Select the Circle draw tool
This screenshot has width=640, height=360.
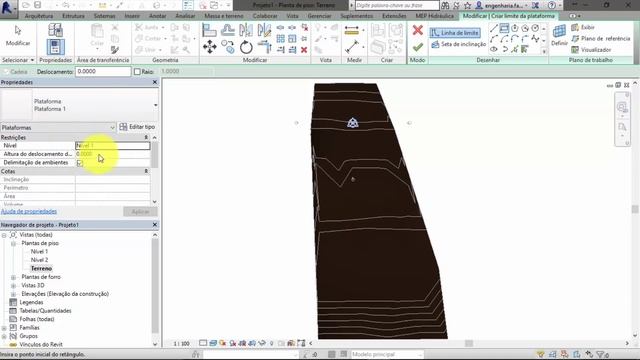(x=535, y=28)
